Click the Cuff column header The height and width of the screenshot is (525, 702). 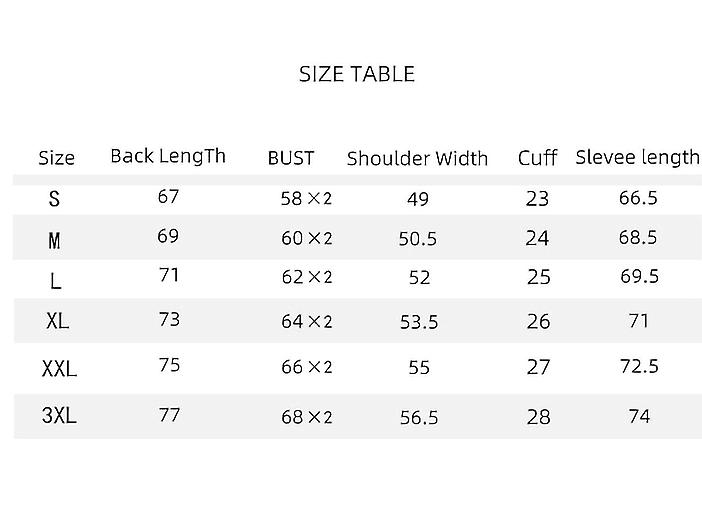pyautogui.click(x=537, y=158)
